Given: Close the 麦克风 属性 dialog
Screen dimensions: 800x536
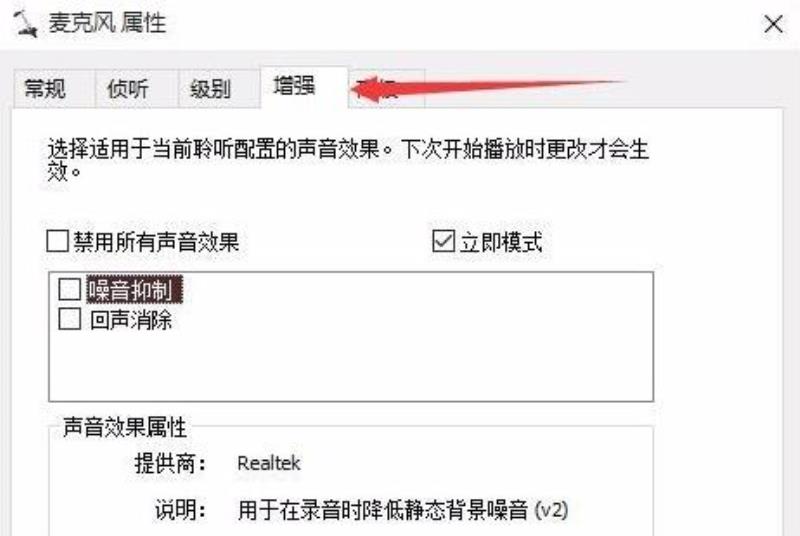Looking at the screenshot, I should tap(773, 24).
